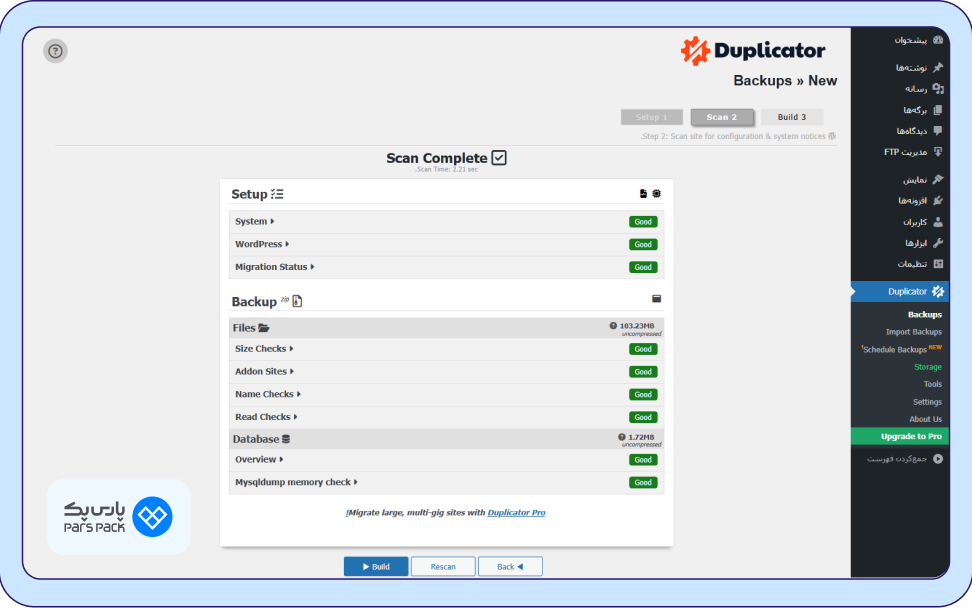Click the Users (کاربران) person icon
972x608 pixels.
click(938, 221)
